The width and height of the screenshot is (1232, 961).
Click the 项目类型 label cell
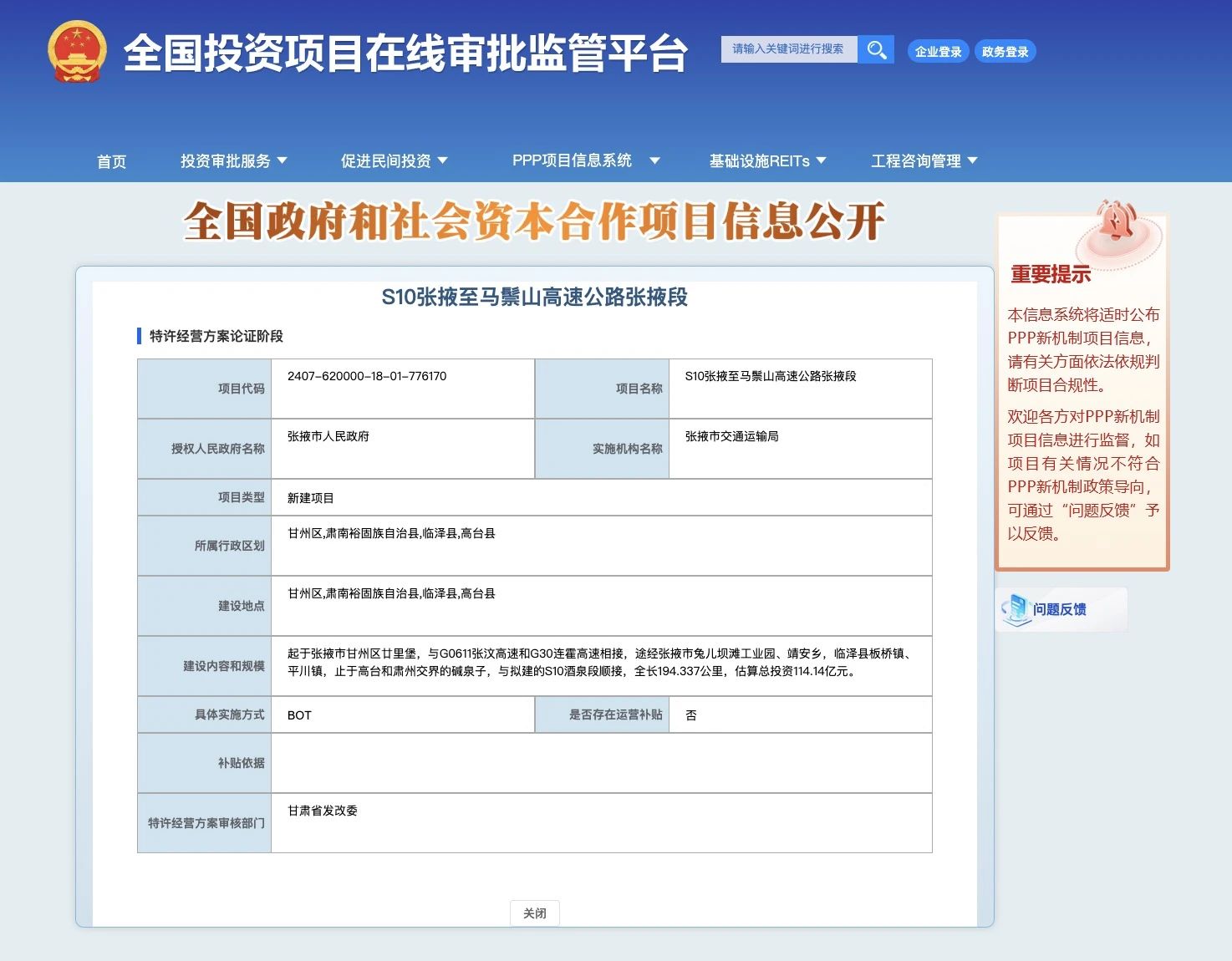pyautogui.click(x=205, y=497)
